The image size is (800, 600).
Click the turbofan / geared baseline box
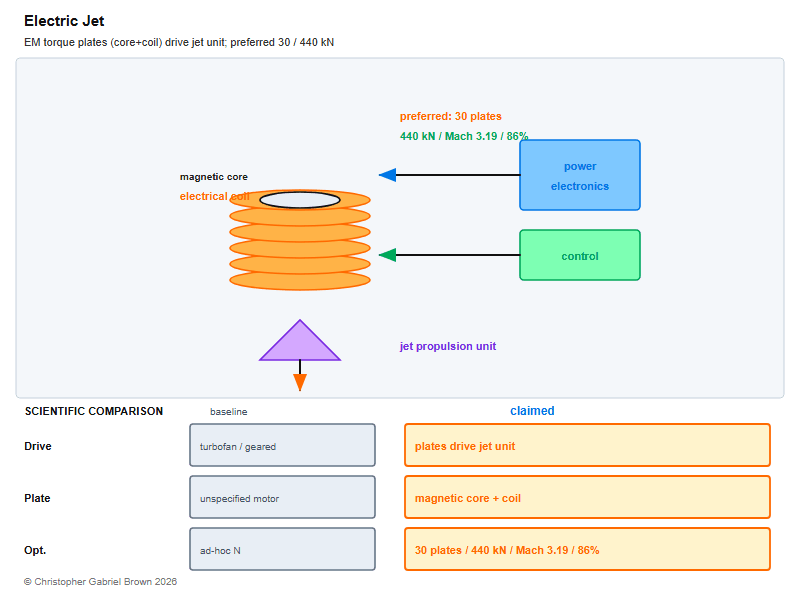tap(282, 445)
